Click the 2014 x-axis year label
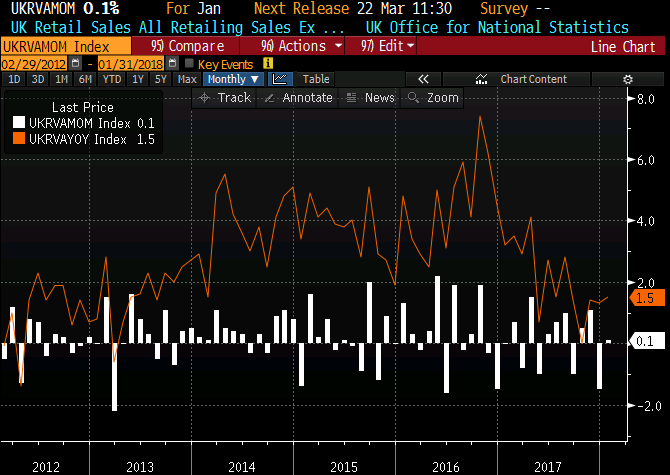The height and width of the screenshot is (475, 670). coord(241,467)
